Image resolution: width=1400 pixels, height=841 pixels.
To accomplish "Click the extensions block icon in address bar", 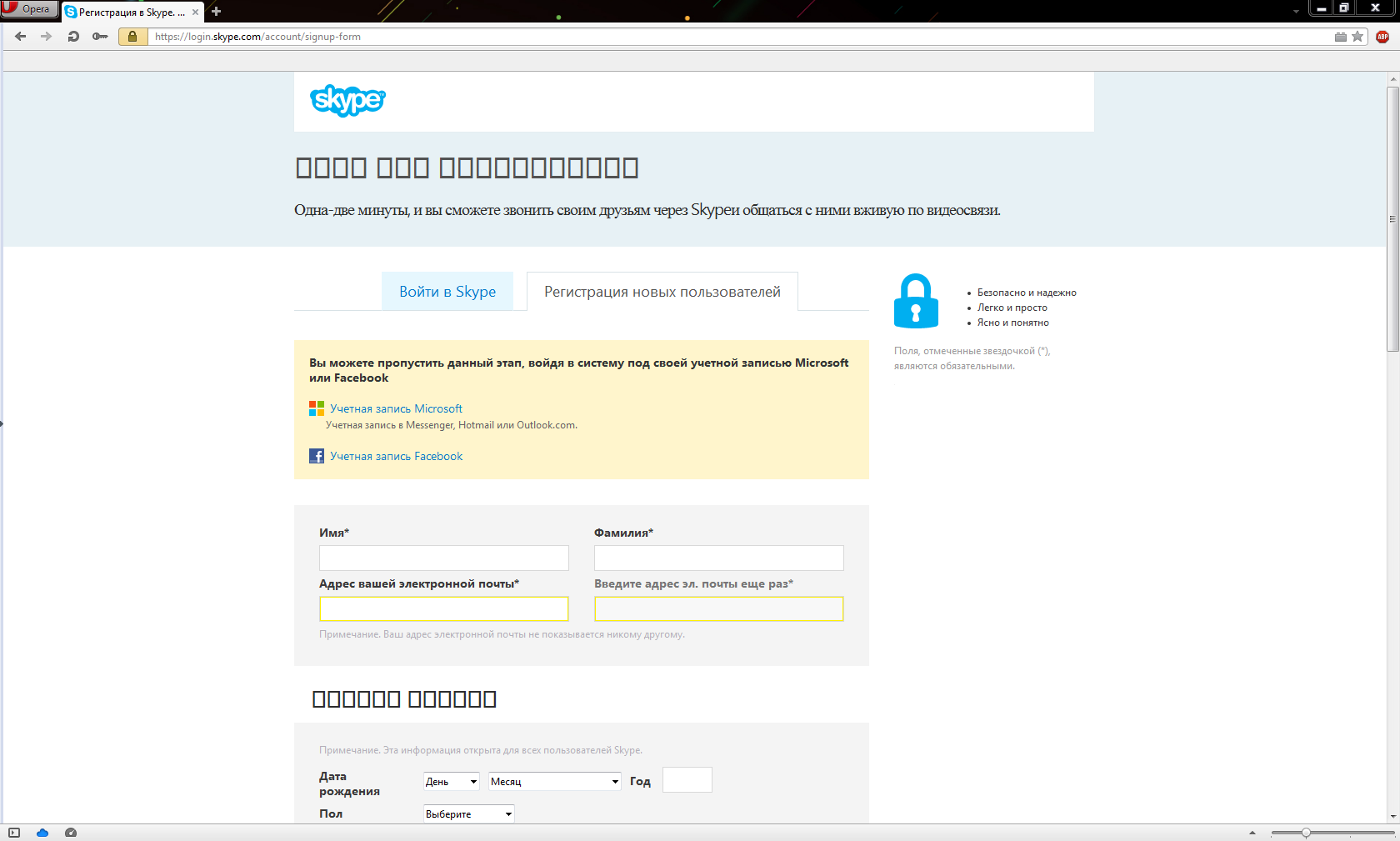I will [x=1341, y=37].
